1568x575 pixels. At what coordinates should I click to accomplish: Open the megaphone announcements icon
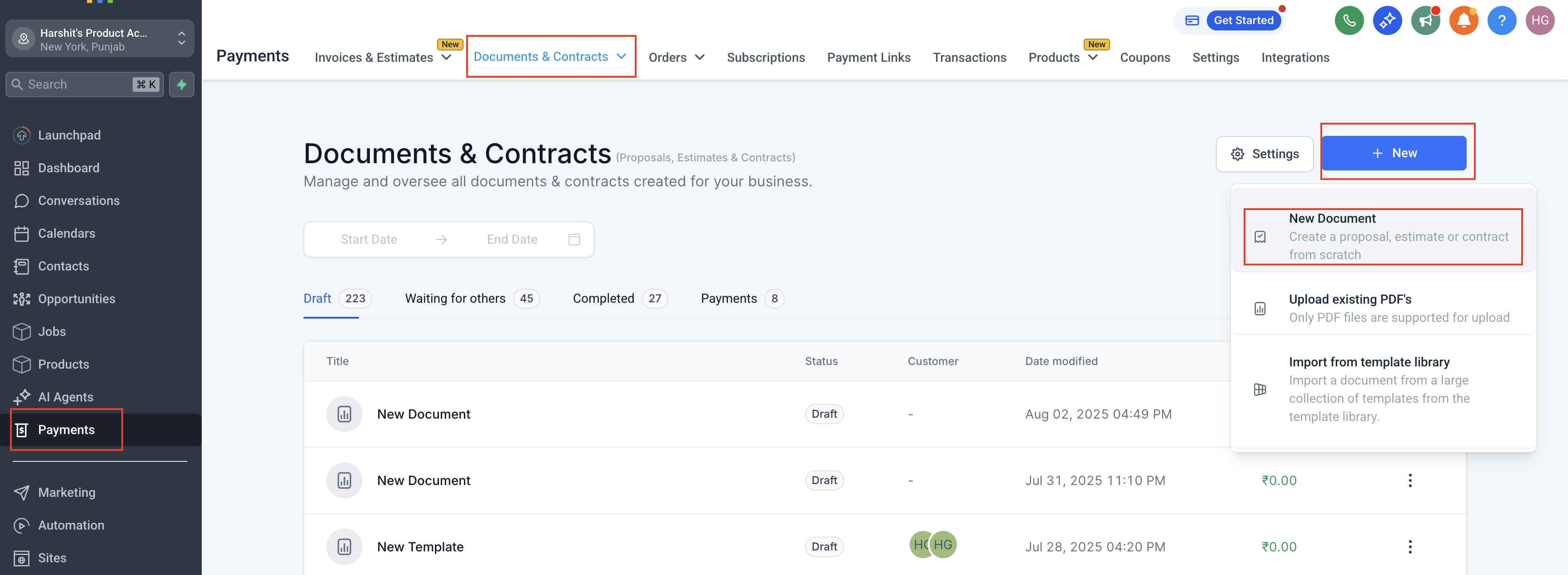(1425, 21)
